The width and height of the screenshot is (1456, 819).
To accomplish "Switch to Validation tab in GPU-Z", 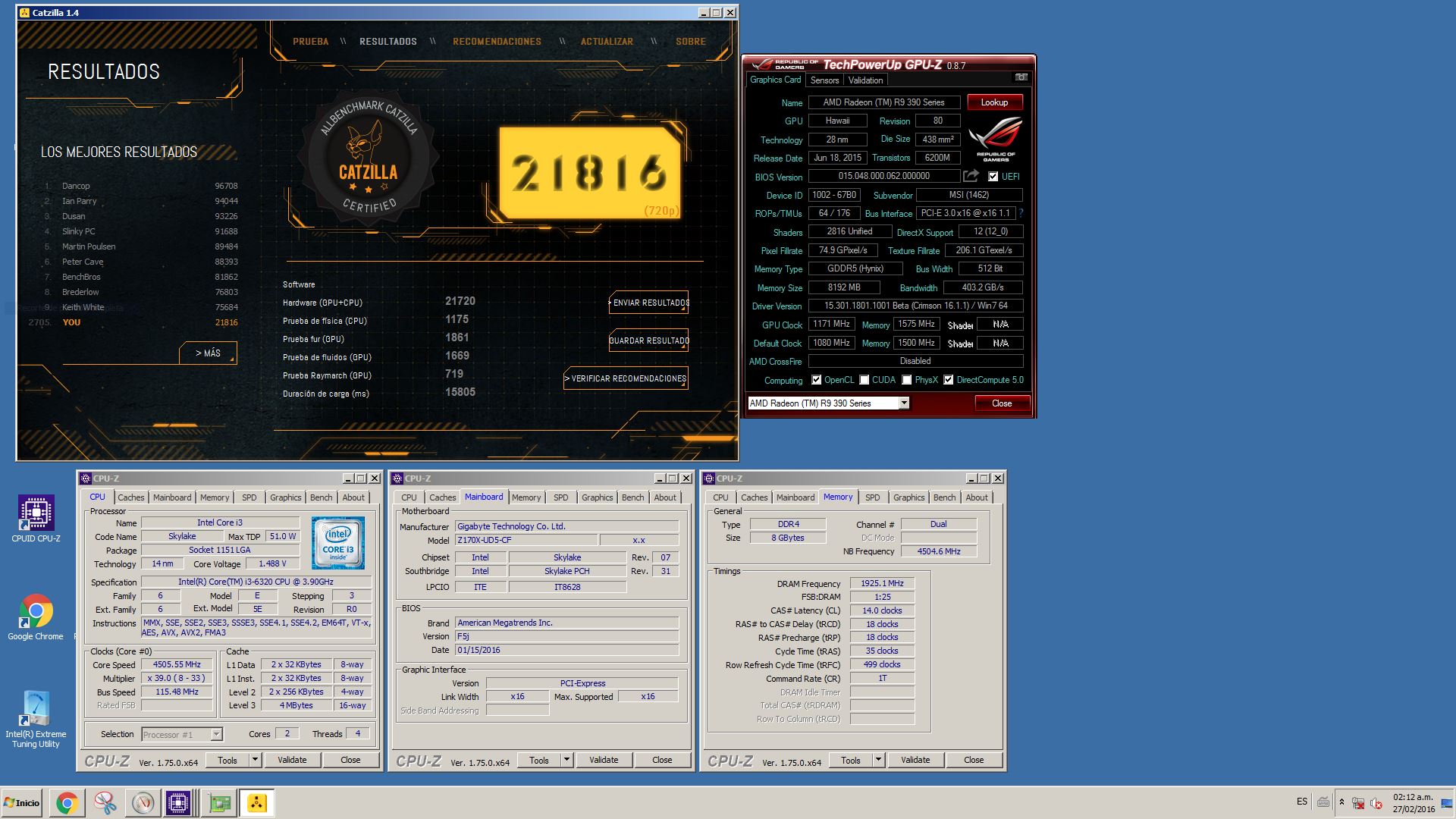I will tap(865, 80).
